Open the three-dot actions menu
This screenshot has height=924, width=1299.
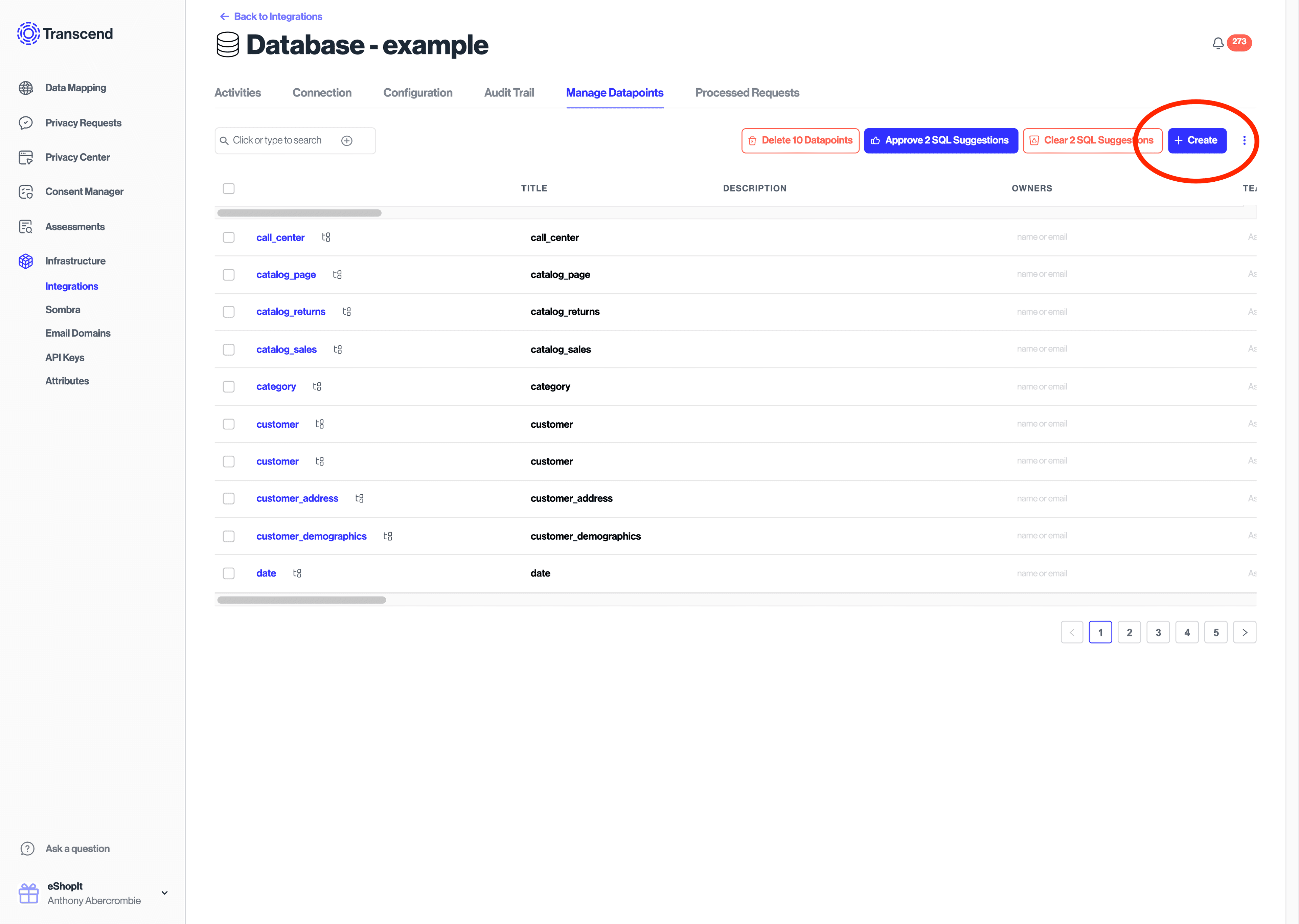1245,140
